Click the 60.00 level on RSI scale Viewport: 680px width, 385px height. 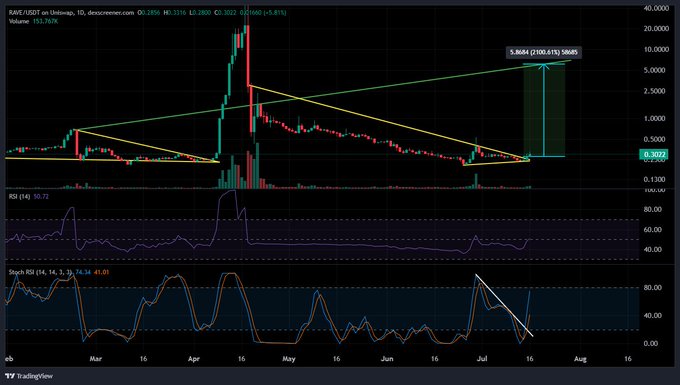point(653,229)
